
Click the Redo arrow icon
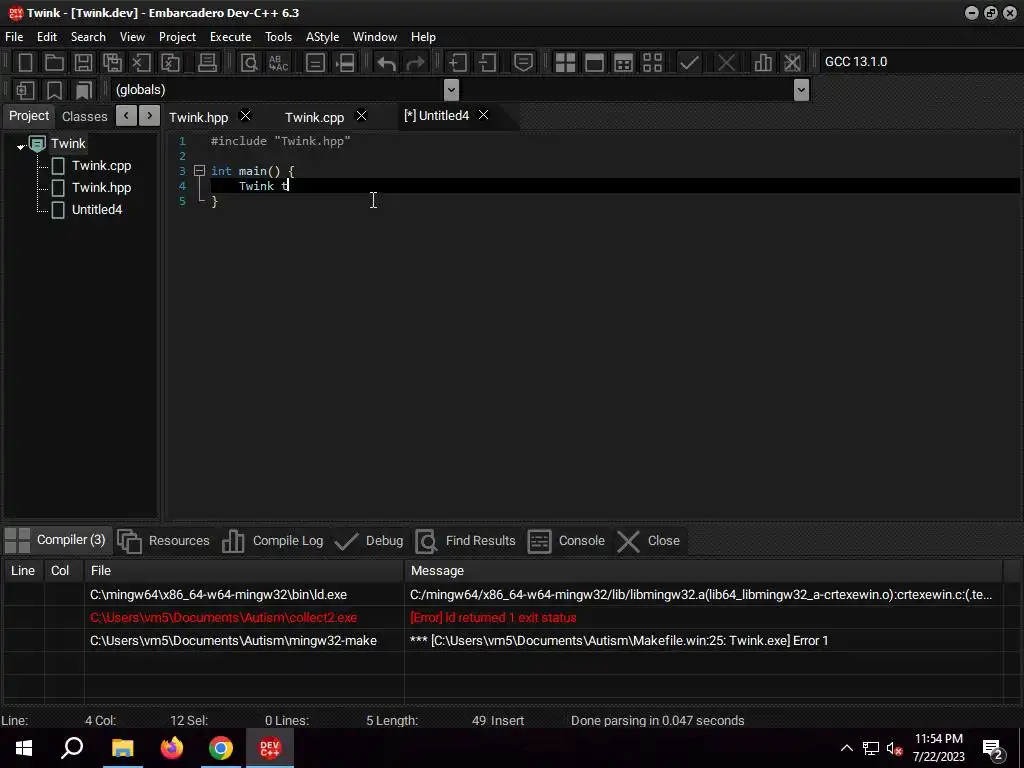(x=415, y=63)
